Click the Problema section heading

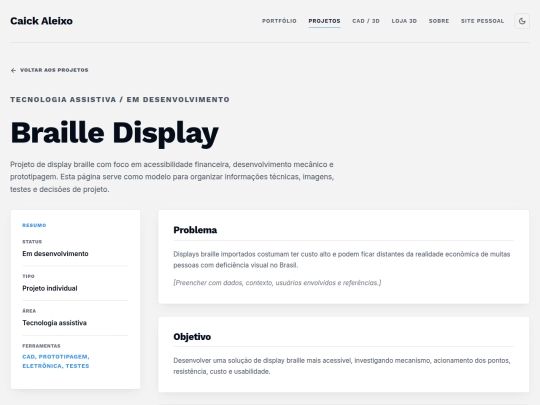[x=195, y=230]
